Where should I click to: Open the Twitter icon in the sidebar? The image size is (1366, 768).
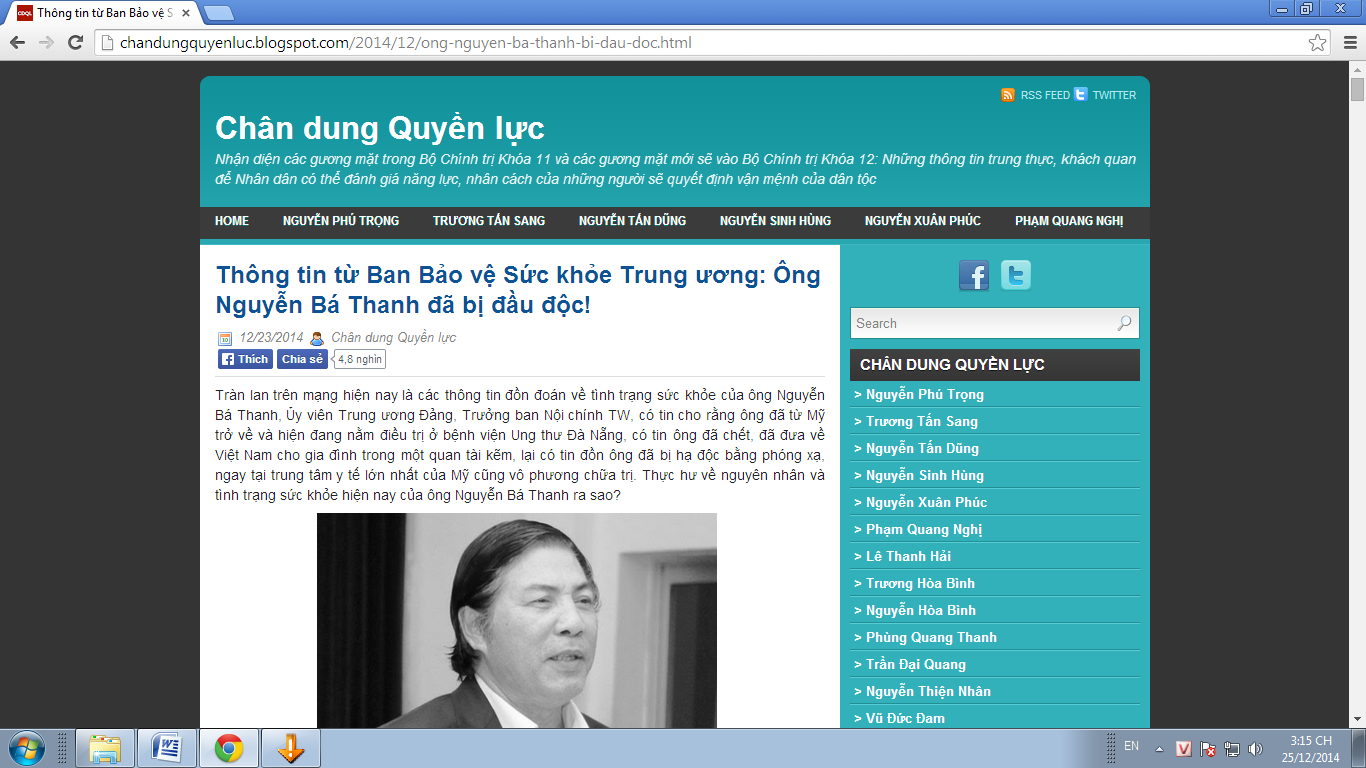[1016, 275]
